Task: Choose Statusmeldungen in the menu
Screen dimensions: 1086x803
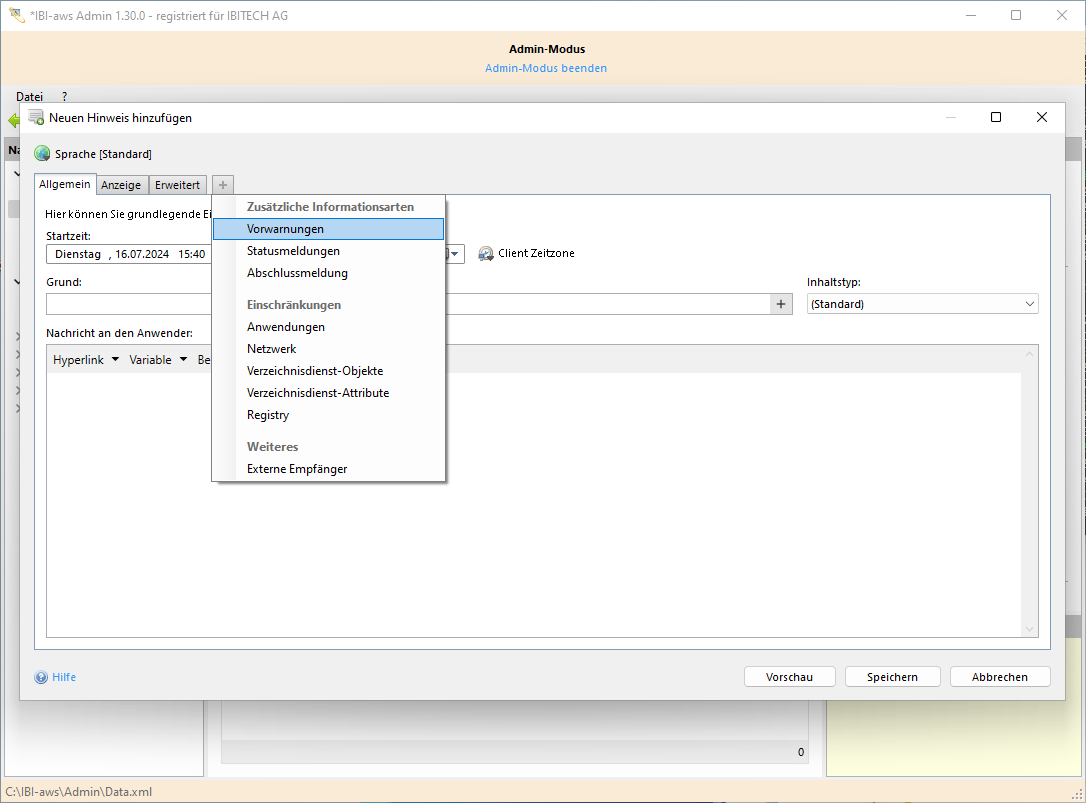Action: click(x=293, y=251)
